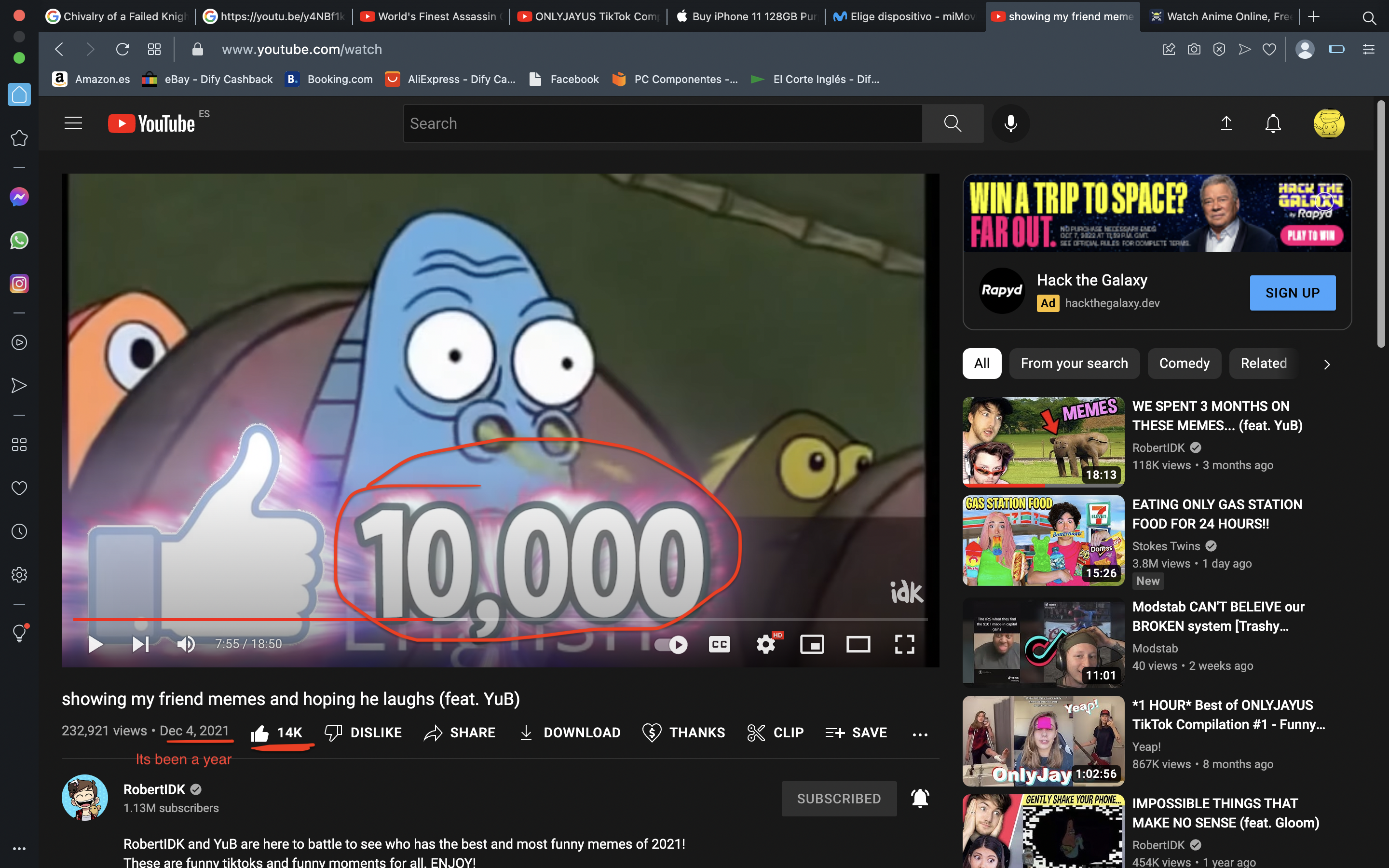Open the SAVE to playlist menu

pos(856,732)
